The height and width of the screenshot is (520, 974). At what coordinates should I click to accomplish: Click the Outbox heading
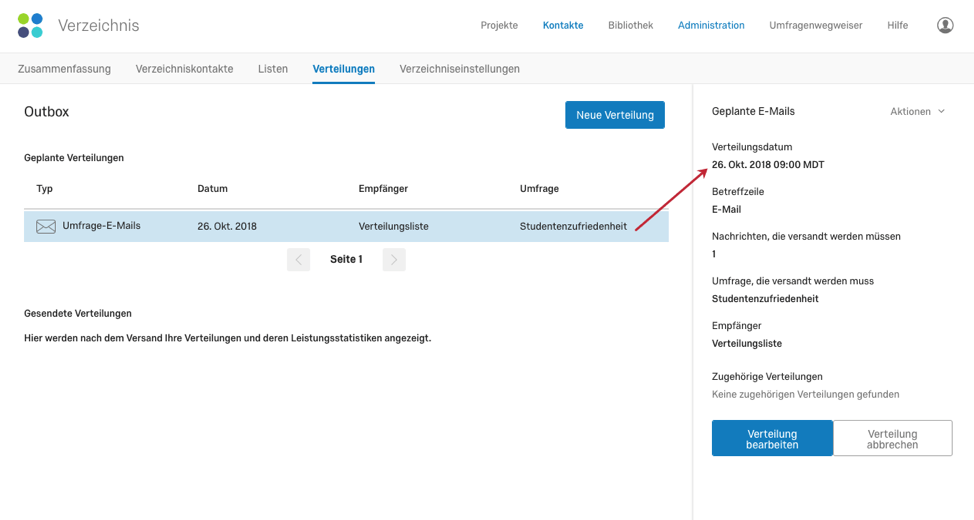[47, 112]
